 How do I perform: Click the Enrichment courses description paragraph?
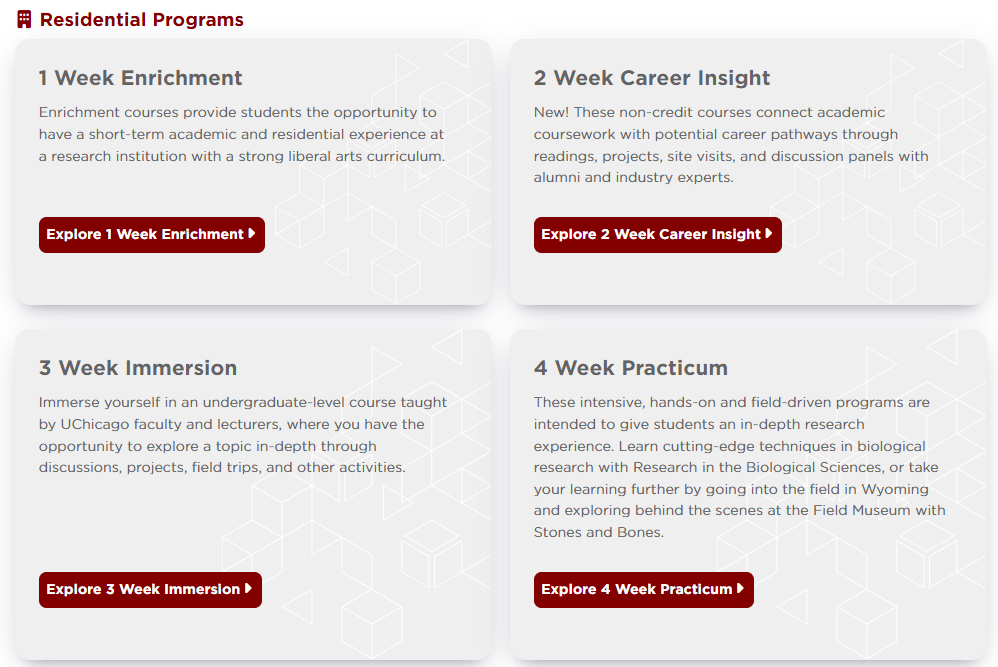tap(242, 134)
